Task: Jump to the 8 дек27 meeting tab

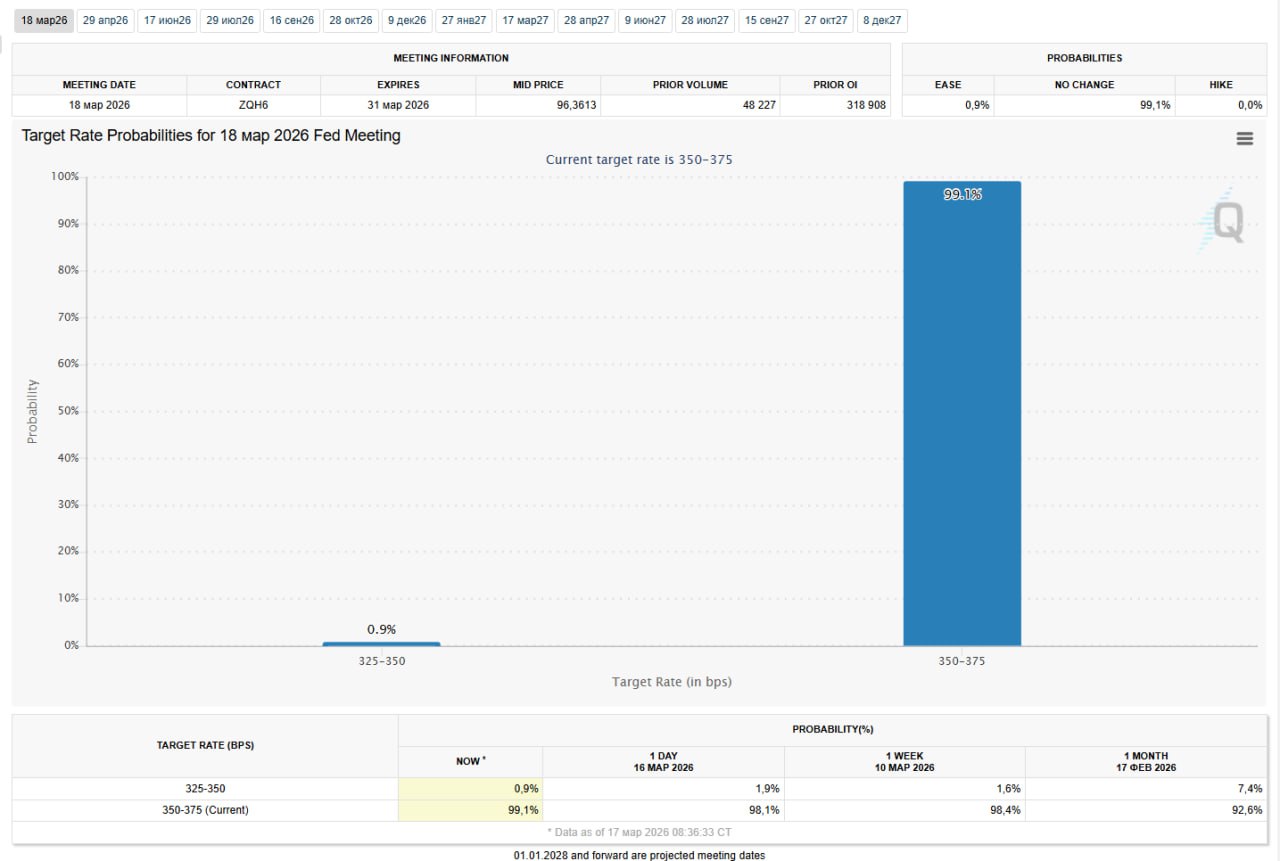Action: [882, 20]
